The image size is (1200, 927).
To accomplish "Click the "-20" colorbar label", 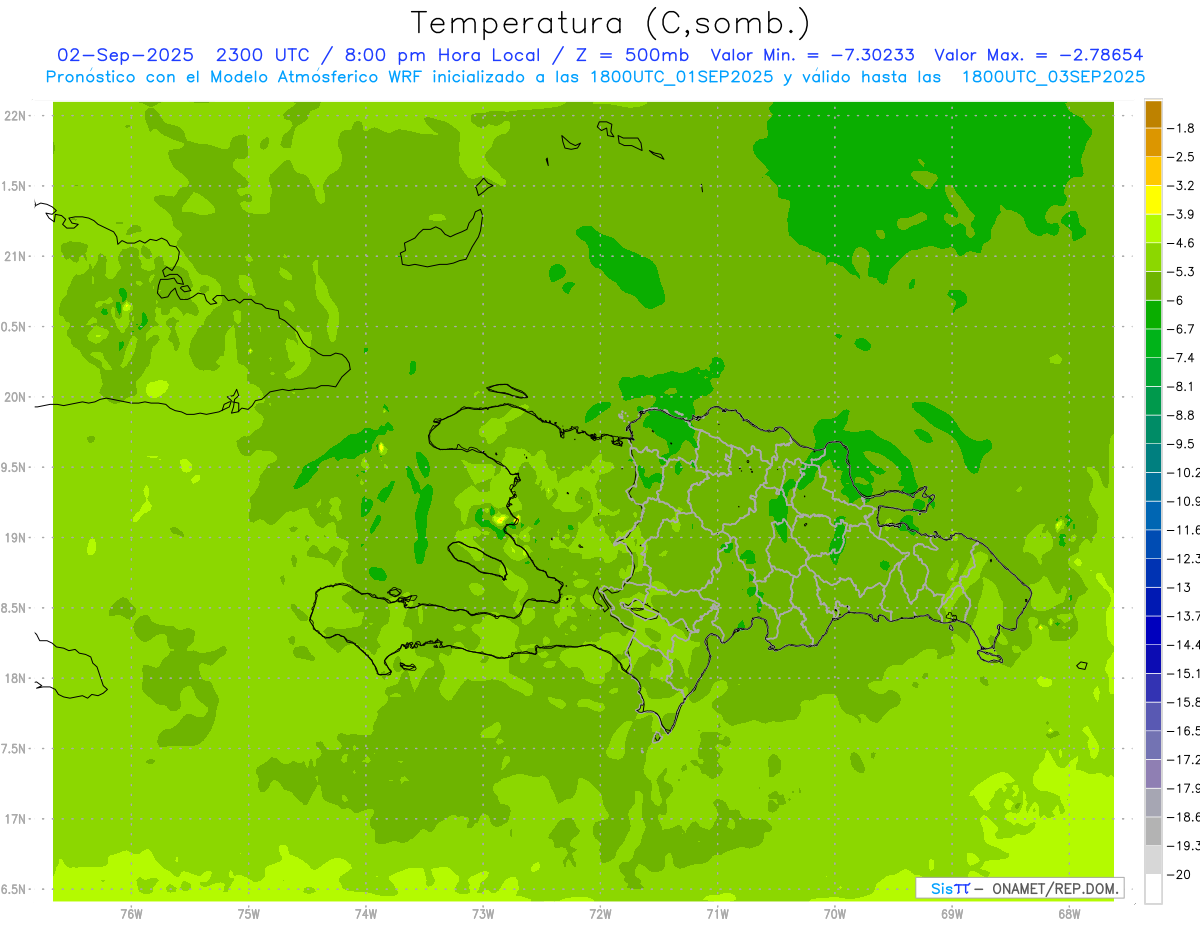I will pyautogui.click(x=1179, y=874).
